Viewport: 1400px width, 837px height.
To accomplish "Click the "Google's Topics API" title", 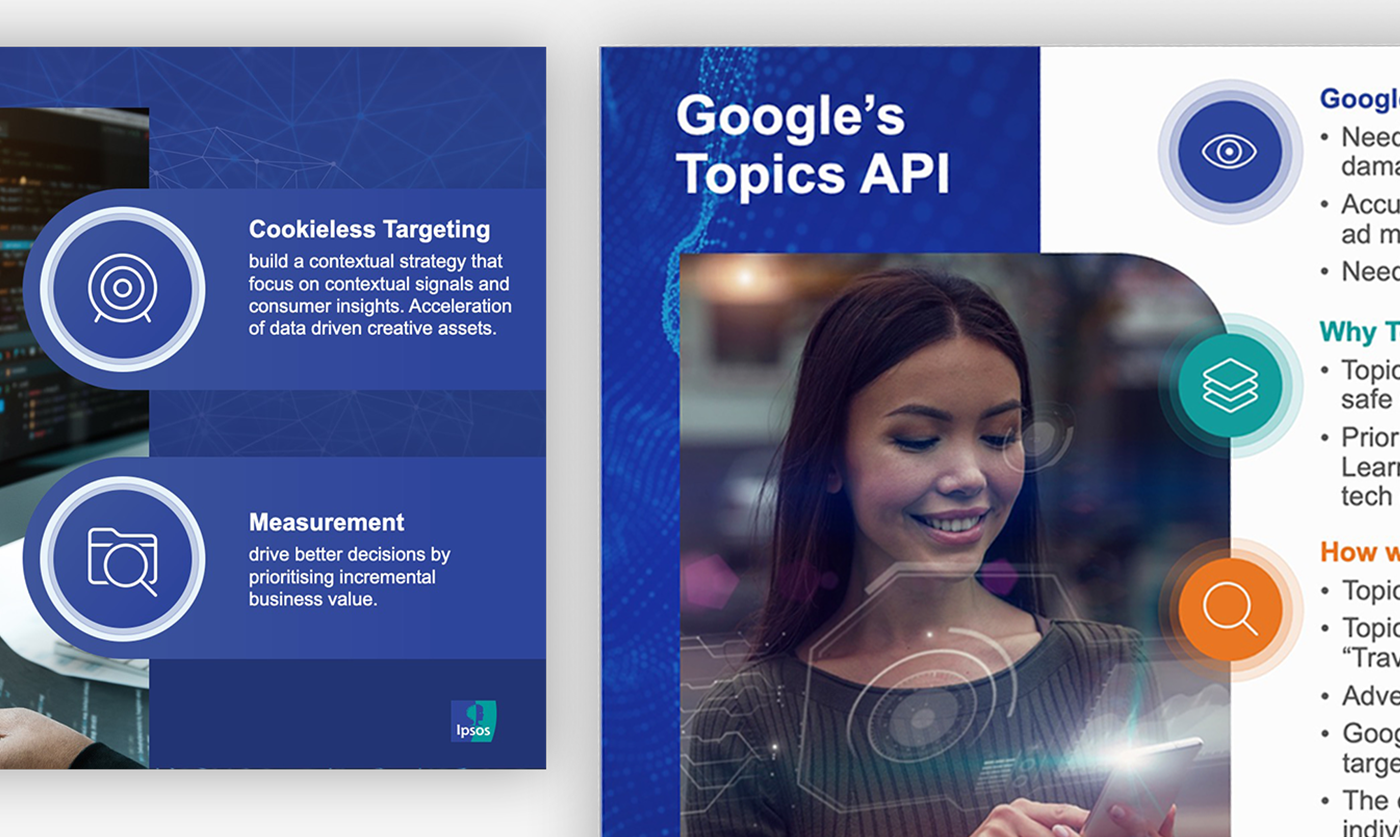I will (811, 145).
